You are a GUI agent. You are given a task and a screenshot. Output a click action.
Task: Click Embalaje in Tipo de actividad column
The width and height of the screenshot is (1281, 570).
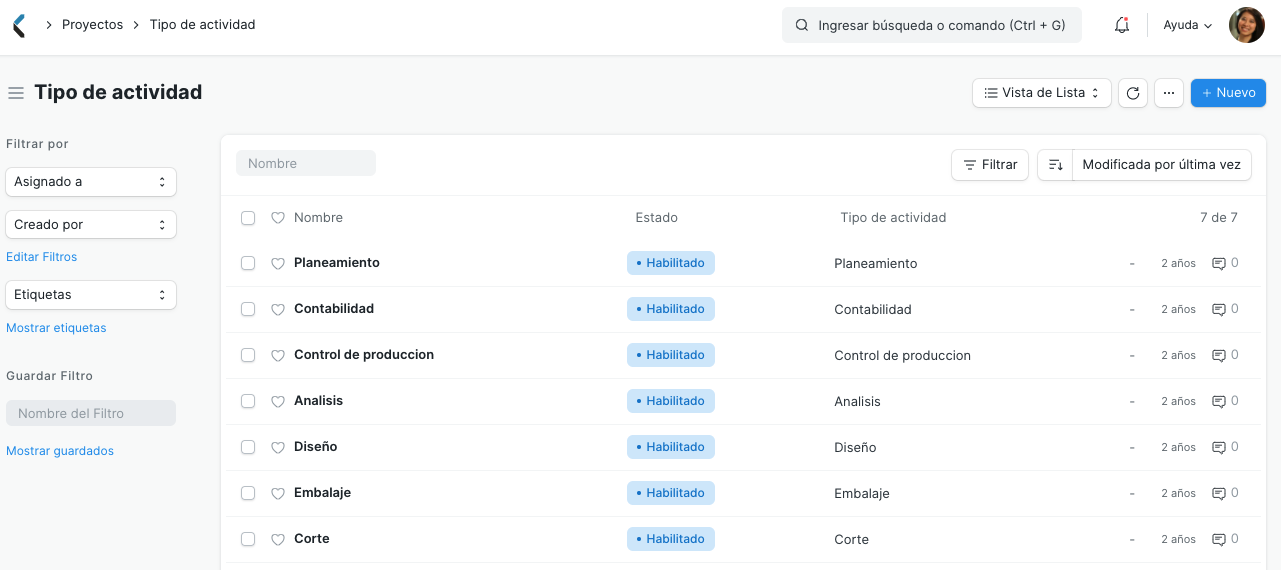pyautogui.click(x=862, y=494)
